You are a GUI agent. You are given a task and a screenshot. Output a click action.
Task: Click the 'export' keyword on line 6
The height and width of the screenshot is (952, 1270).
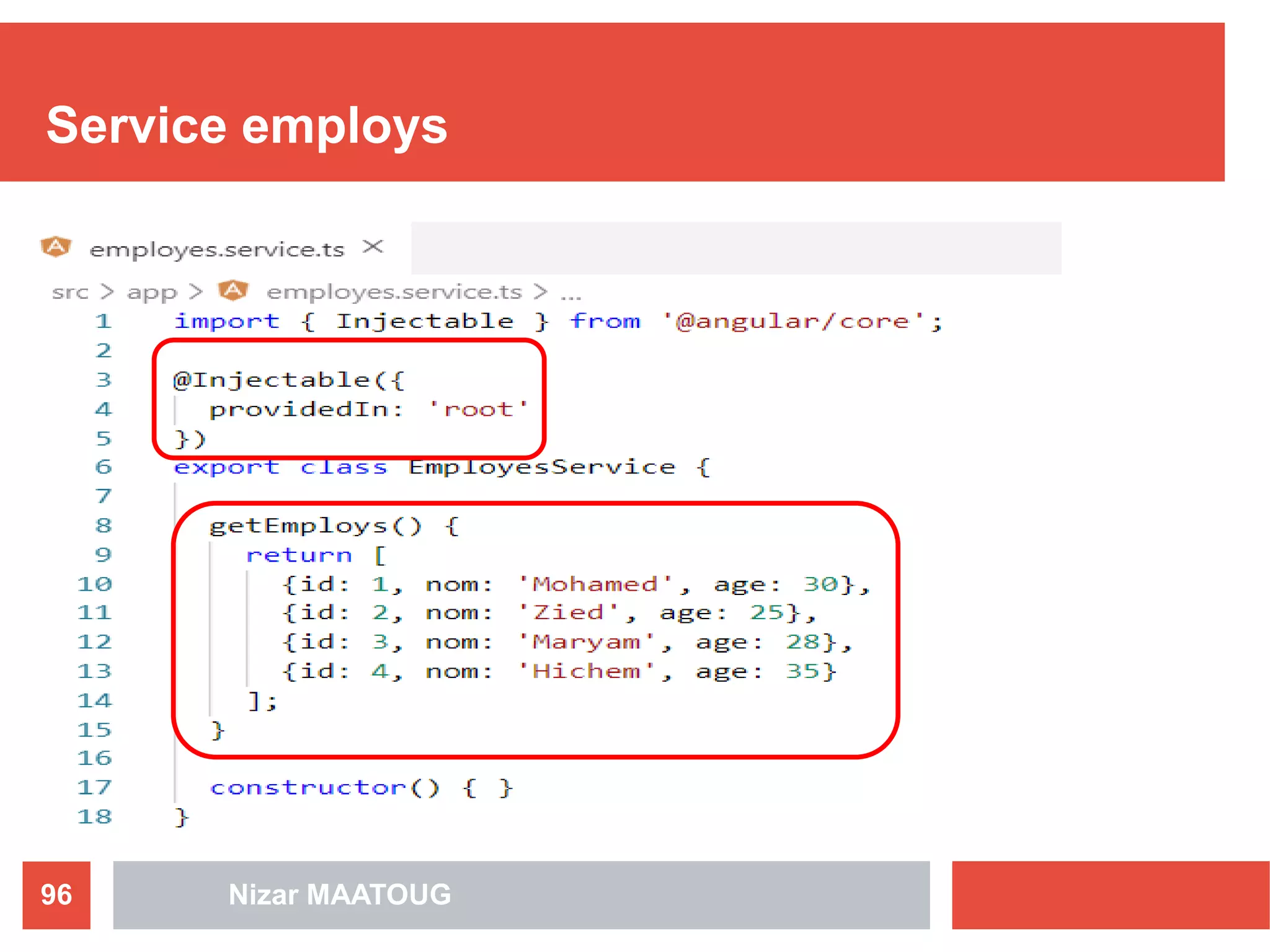(x=227, y=467)
